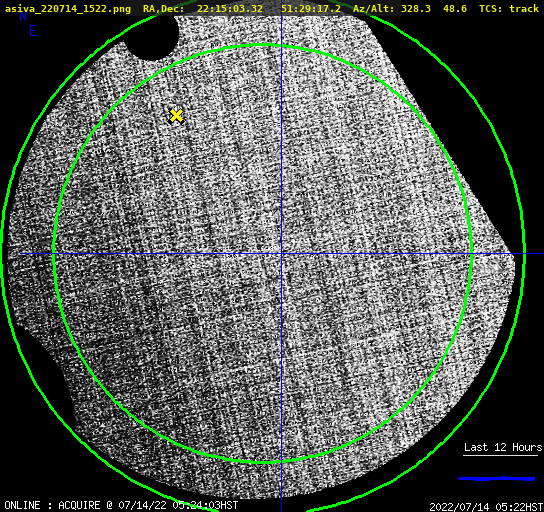This screenshot has height=512, width=544.
Task: Click the RA,Dec label in header
Action: click(x=163, y=9)
